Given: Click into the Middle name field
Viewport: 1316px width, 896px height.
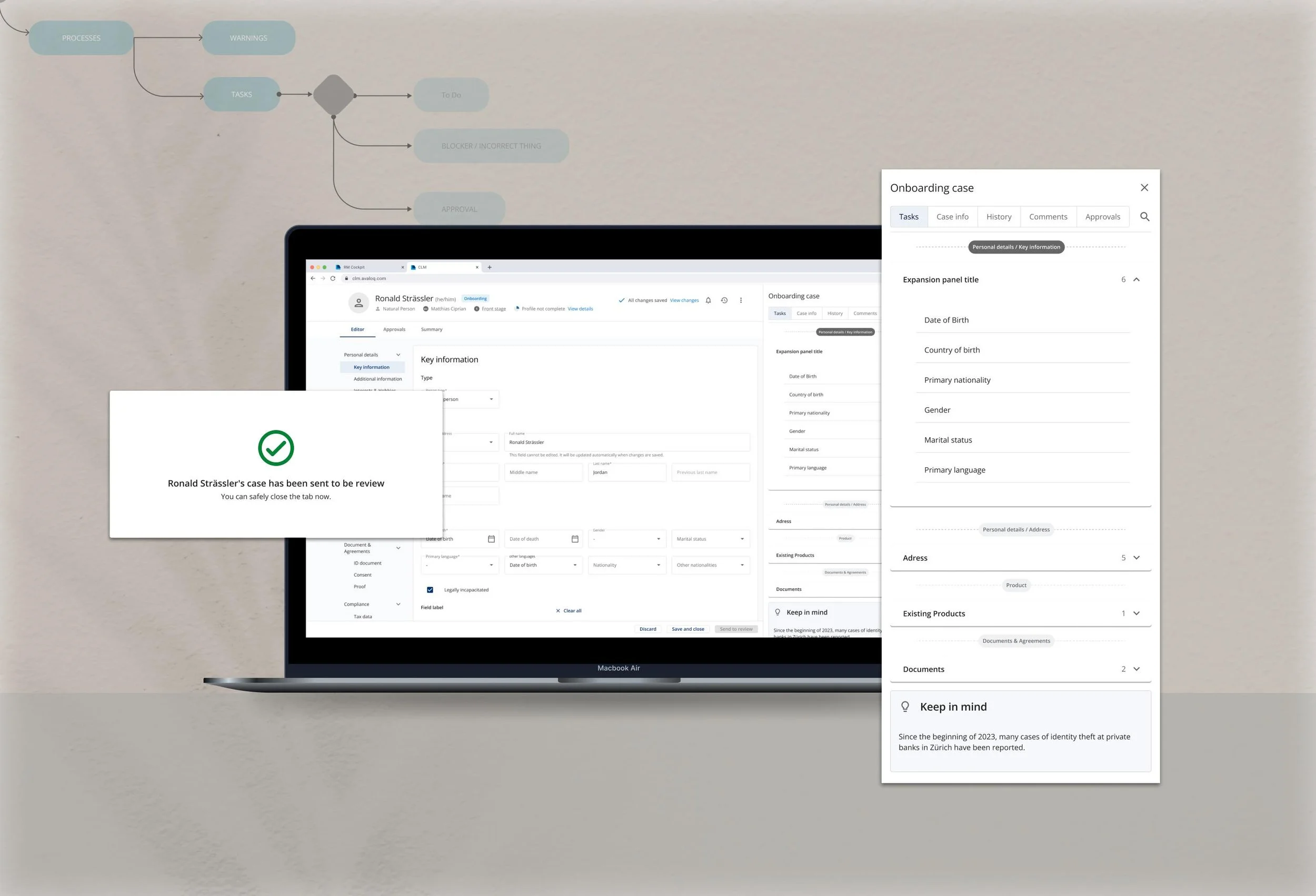Looking at the screenshot, I should tap(543, 472).
